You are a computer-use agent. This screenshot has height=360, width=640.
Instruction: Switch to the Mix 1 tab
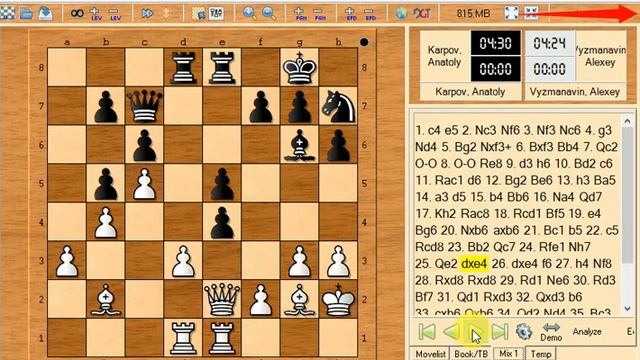509,354
